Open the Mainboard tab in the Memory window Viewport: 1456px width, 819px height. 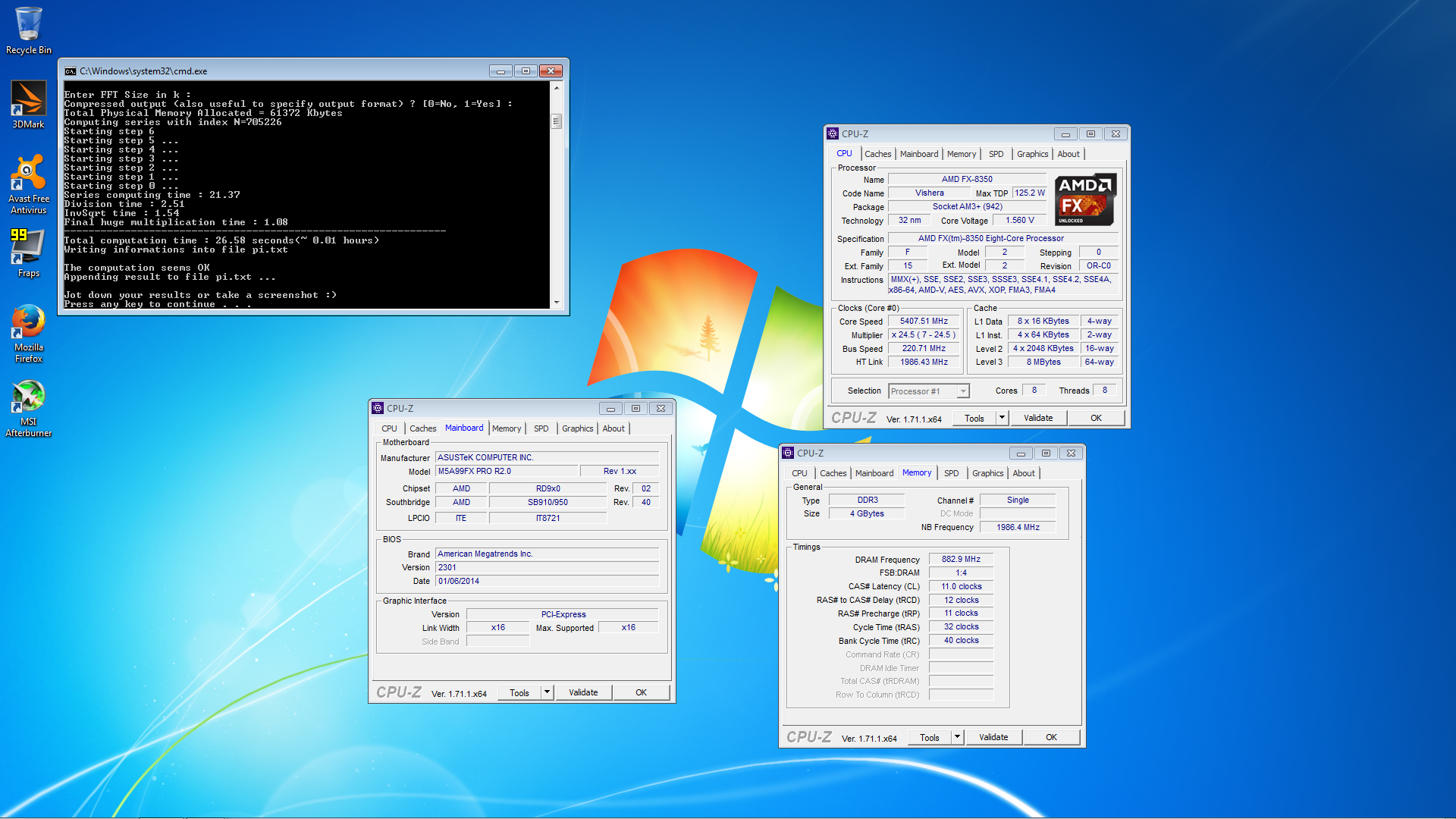pos(874,473)
